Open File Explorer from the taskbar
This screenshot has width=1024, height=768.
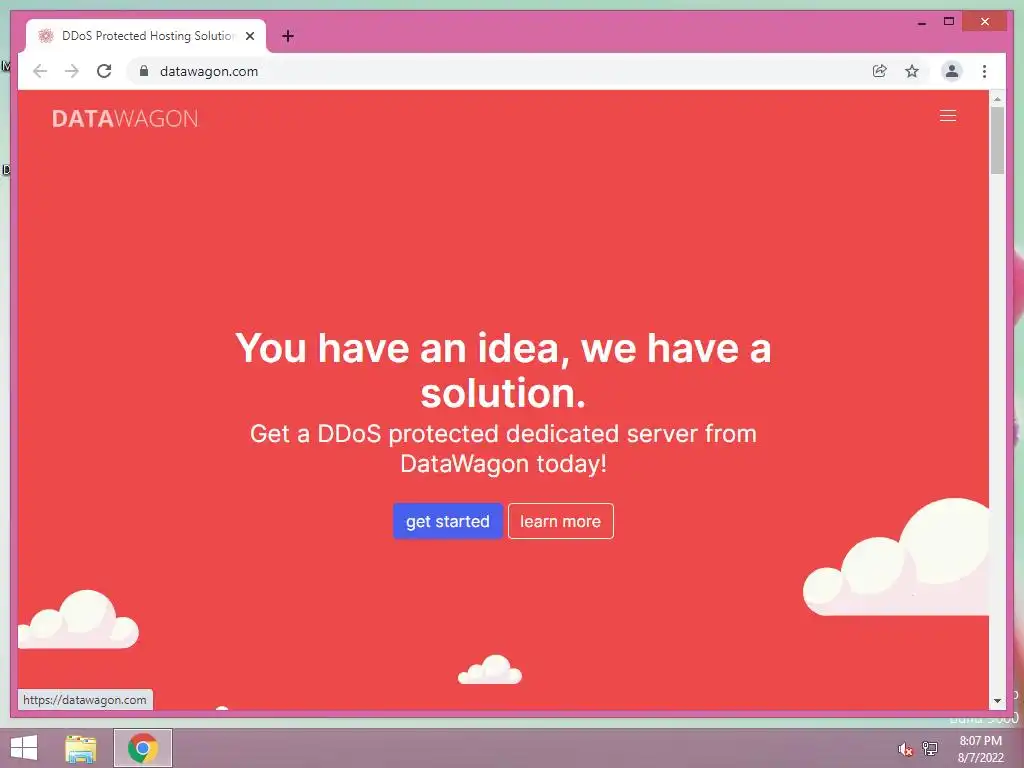click(x=80, y=748)
